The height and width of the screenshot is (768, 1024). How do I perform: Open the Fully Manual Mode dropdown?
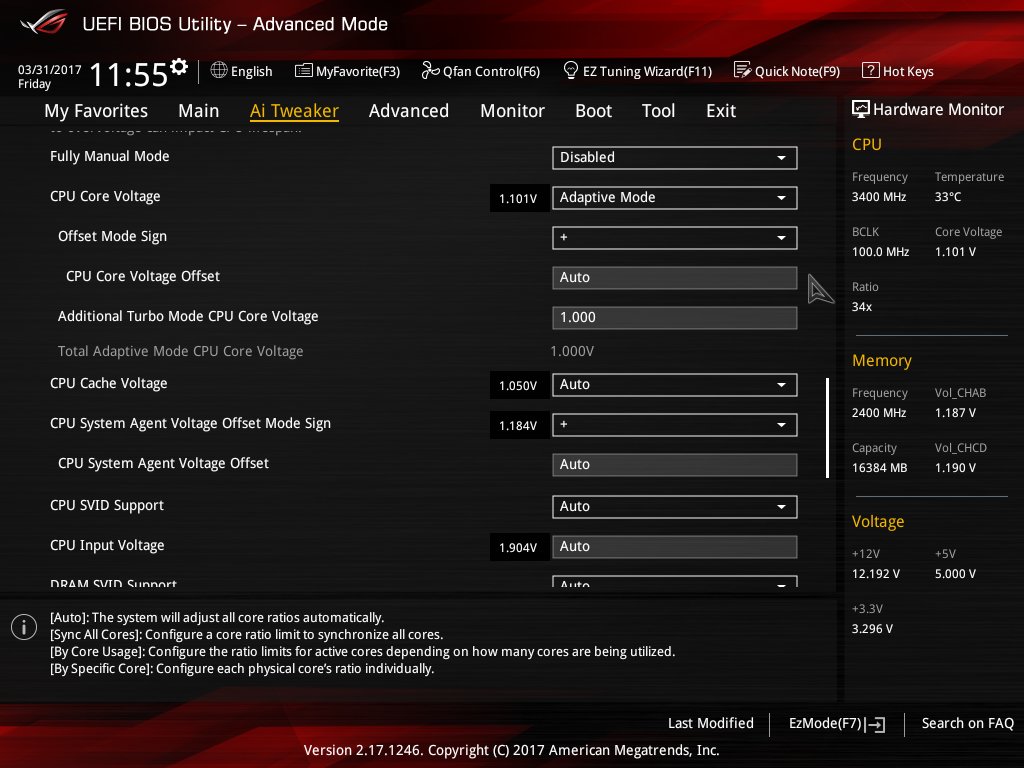pos(675,157)
